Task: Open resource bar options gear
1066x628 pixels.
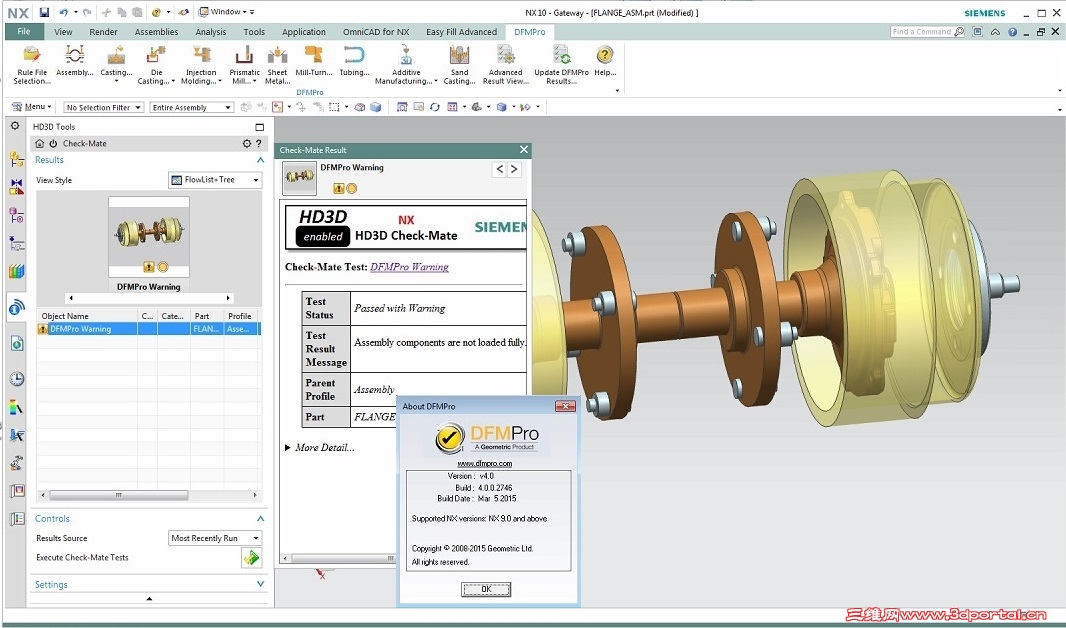Action: (15, 126)
